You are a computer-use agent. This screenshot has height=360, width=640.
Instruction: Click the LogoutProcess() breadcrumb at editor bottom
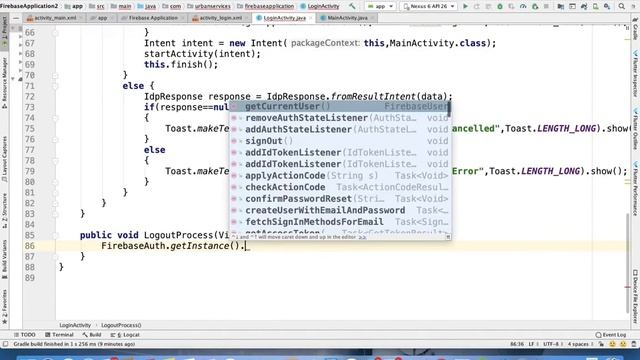pos(121,325)
